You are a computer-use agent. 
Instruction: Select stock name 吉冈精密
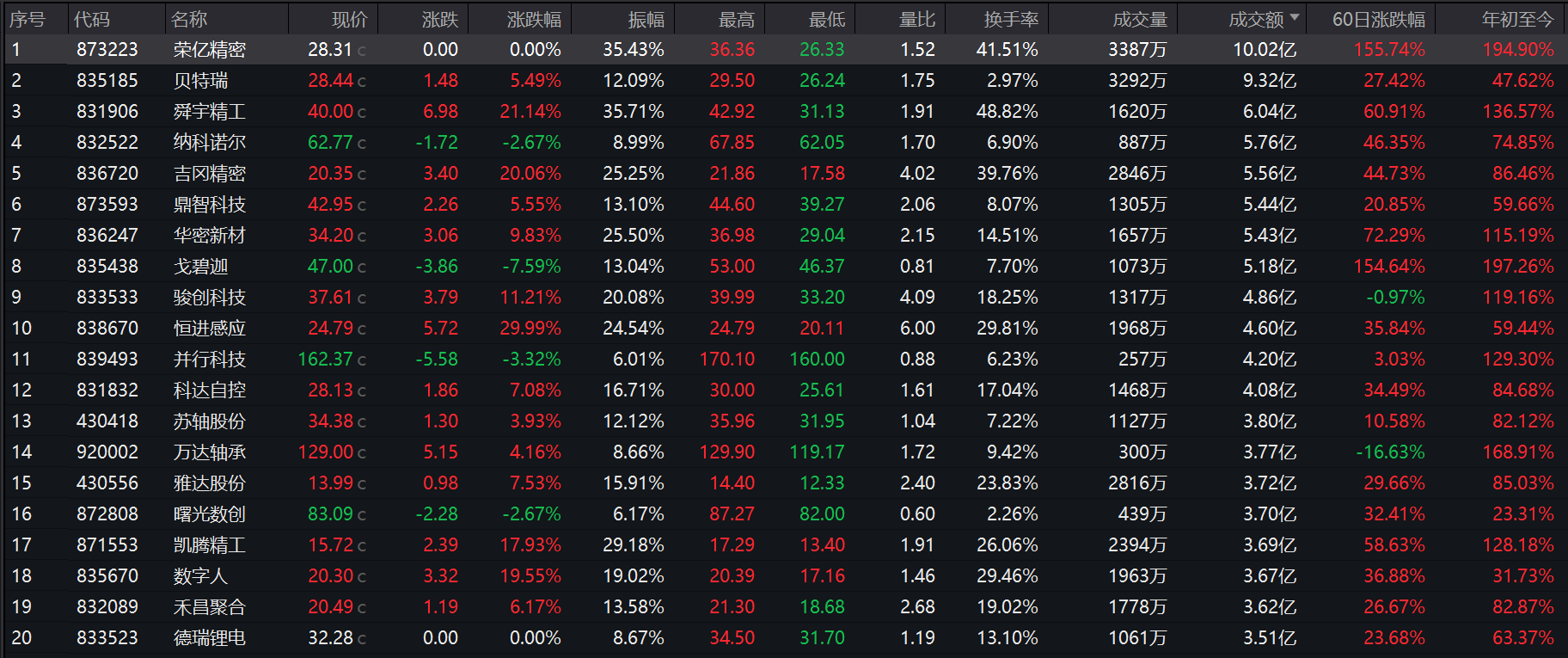210,174
